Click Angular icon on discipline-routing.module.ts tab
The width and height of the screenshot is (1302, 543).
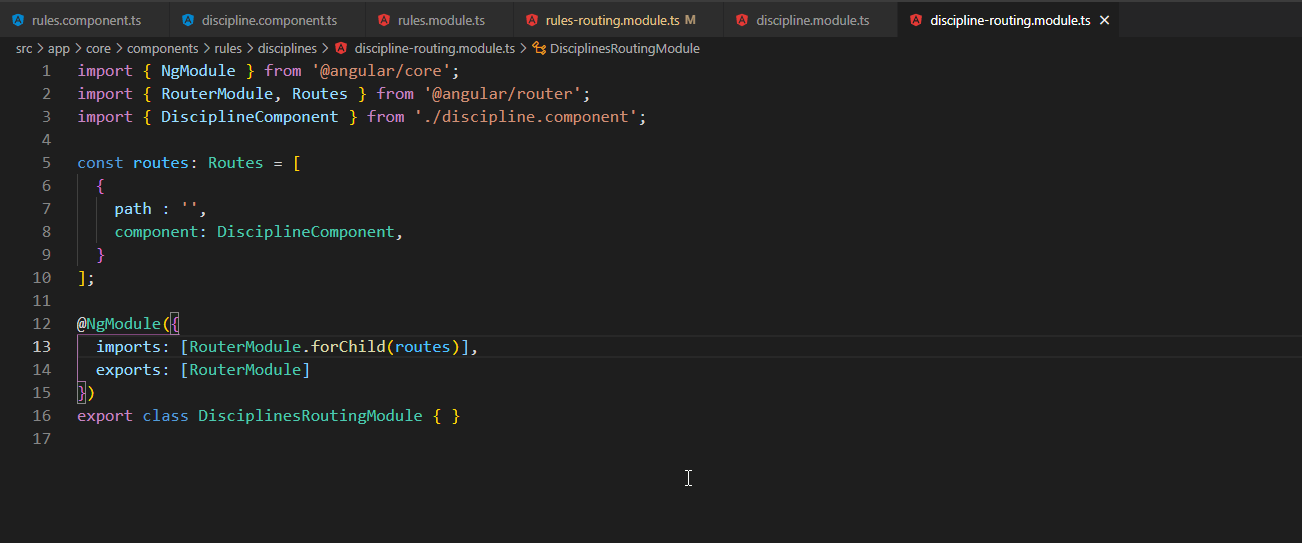point(916,20)
